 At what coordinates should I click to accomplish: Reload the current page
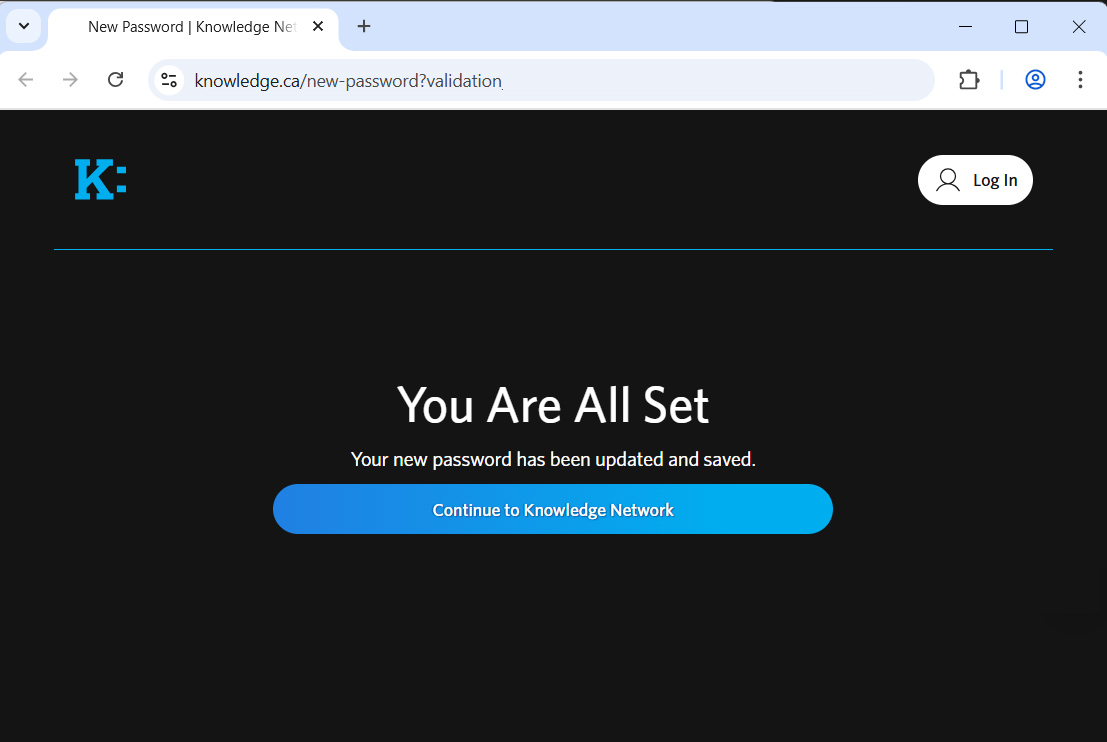[115, 80]
